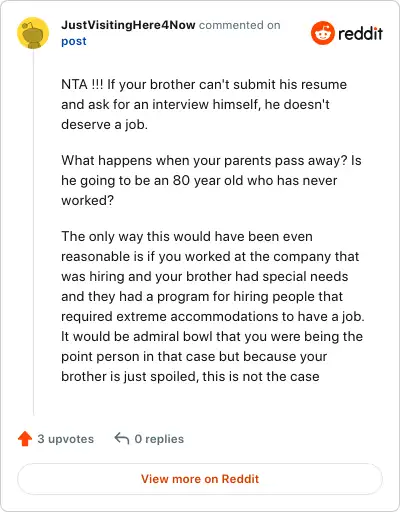400x512 pixels.
Task: Click the 'deserve a job.' line
Action: (104, 125)
